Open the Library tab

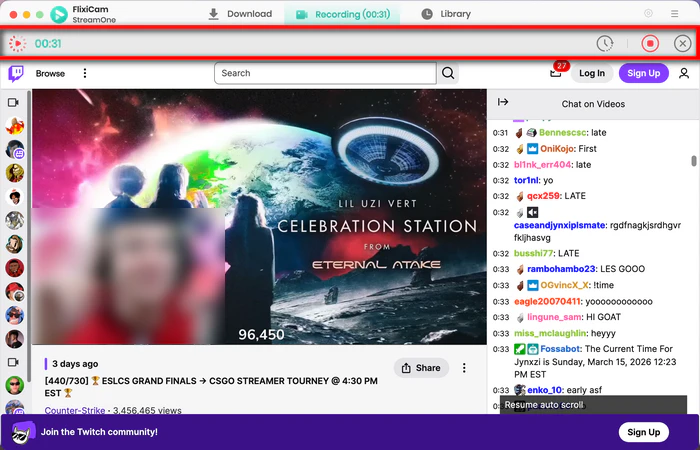[x=446, y=14]
